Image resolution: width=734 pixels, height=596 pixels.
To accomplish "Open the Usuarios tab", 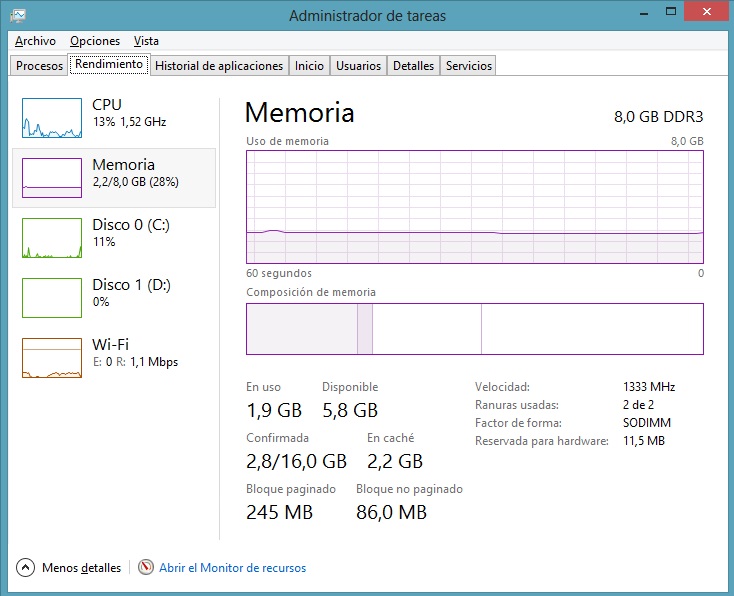I will [x=358, y=66].
